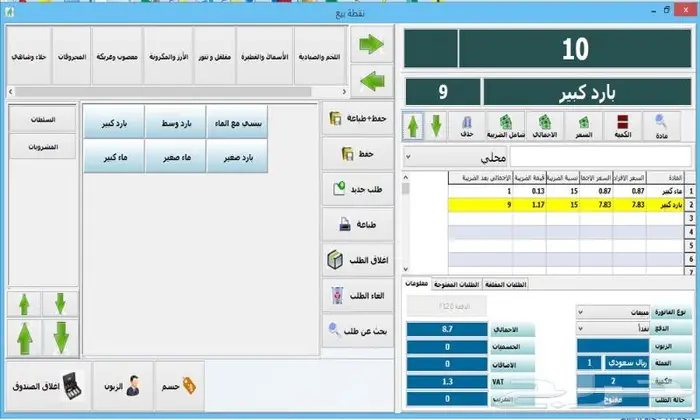Click the green right arrow above the action buttons
The image size is (700, 420).
(x=371, y=44)
